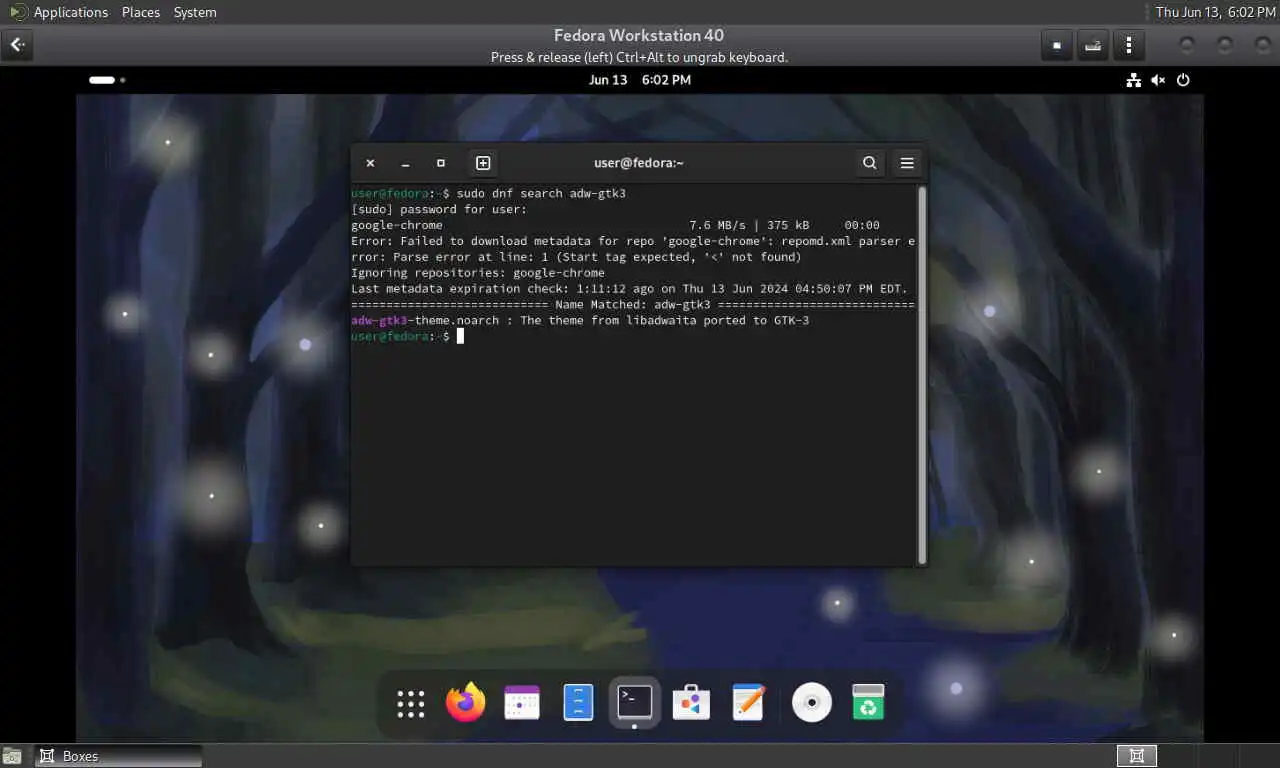This screenshot has height=768, width=1280.
Task: Open the System menu
Action: point(195,12)
